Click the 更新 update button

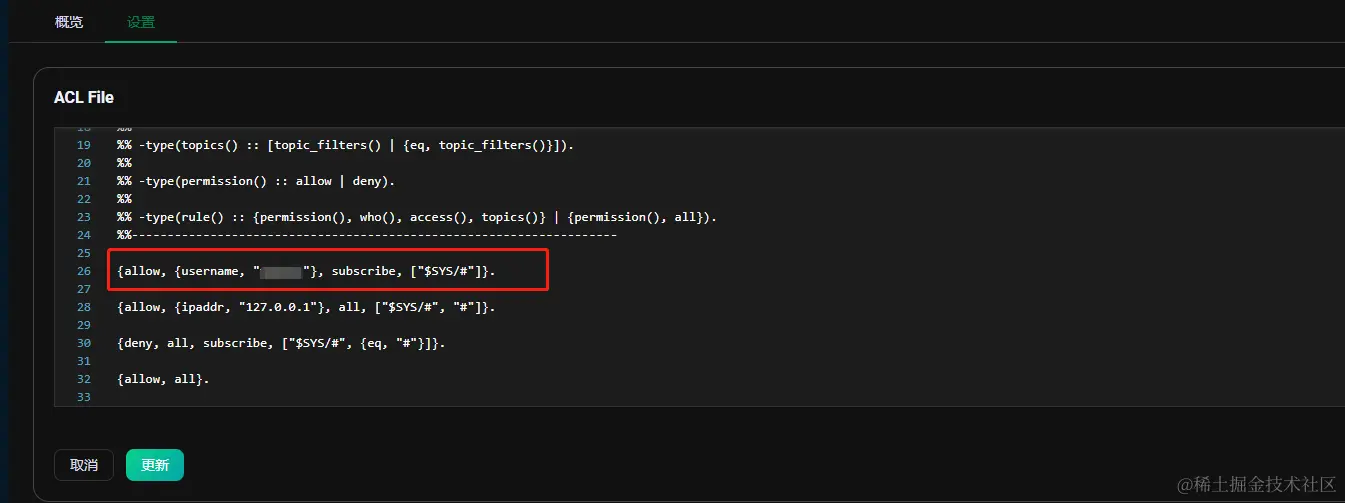[155, 465]
